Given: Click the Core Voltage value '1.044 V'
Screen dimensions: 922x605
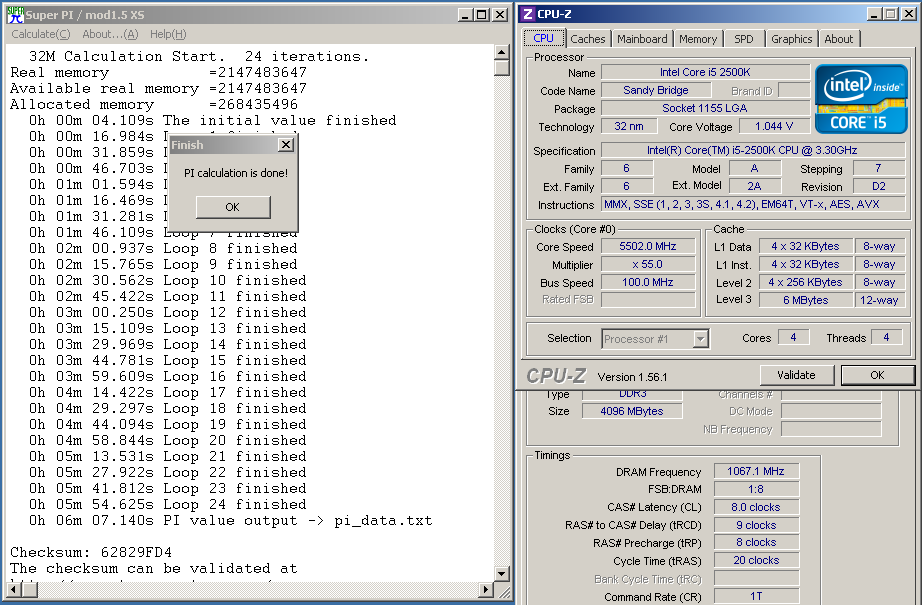Looking at the screenshot, I should [774, 126].
